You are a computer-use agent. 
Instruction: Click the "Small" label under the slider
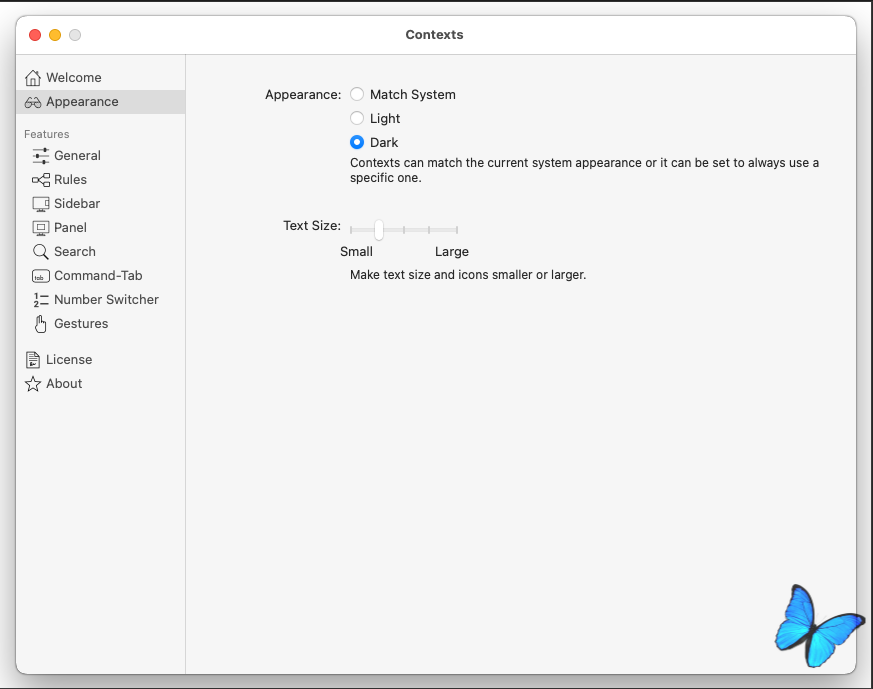pos(356,252)
